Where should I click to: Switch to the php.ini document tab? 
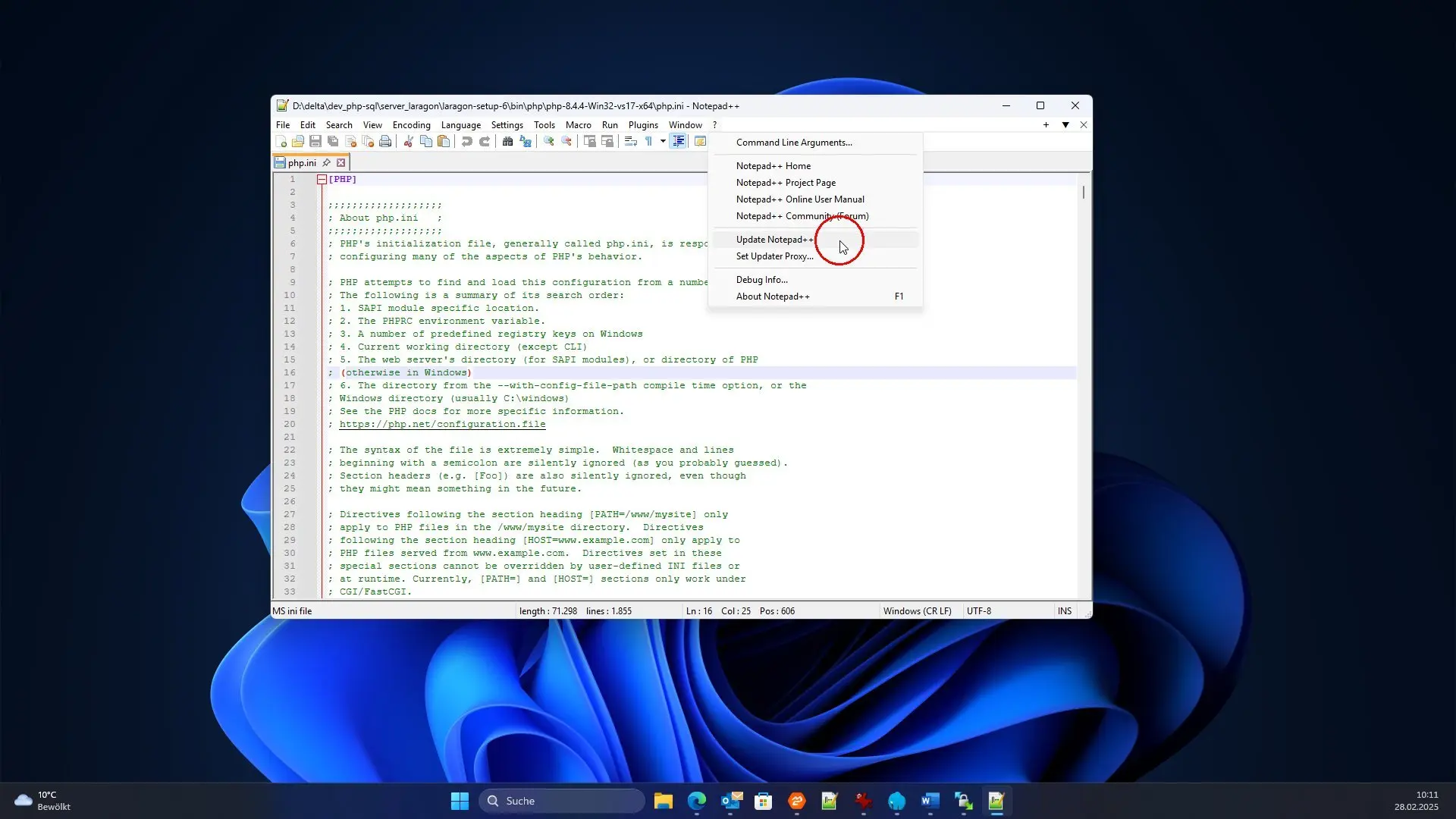(302, 163)
